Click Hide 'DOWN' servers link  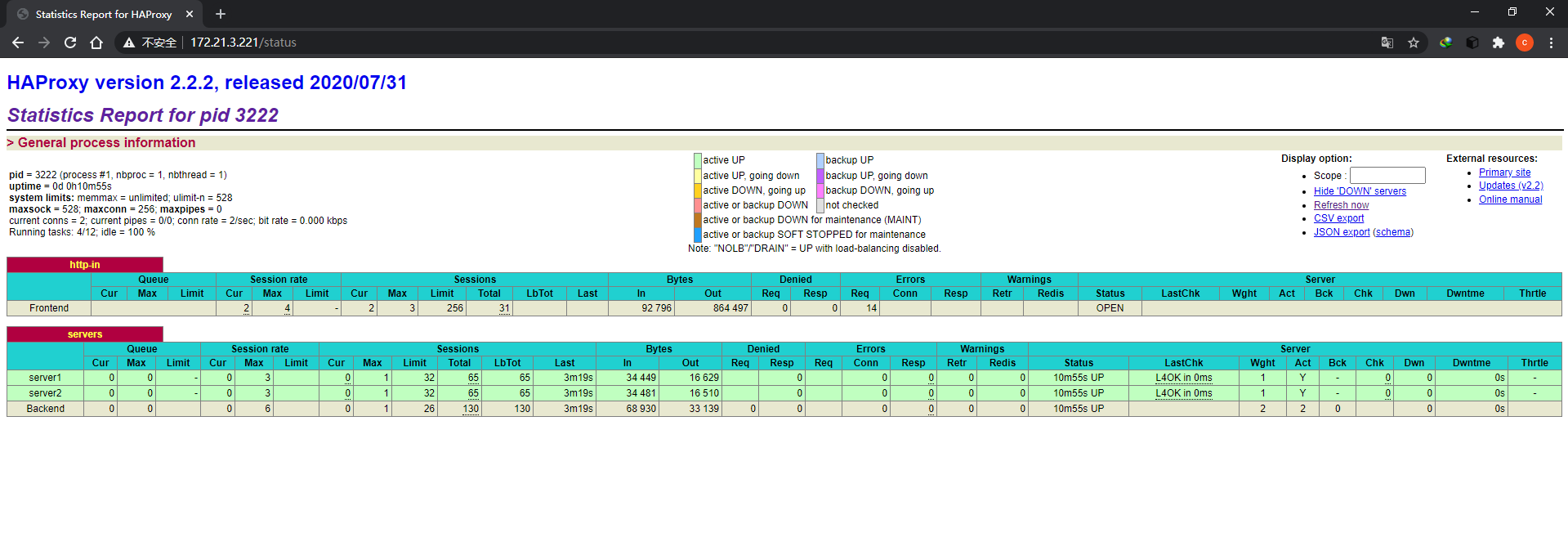tap(1360, 191)
